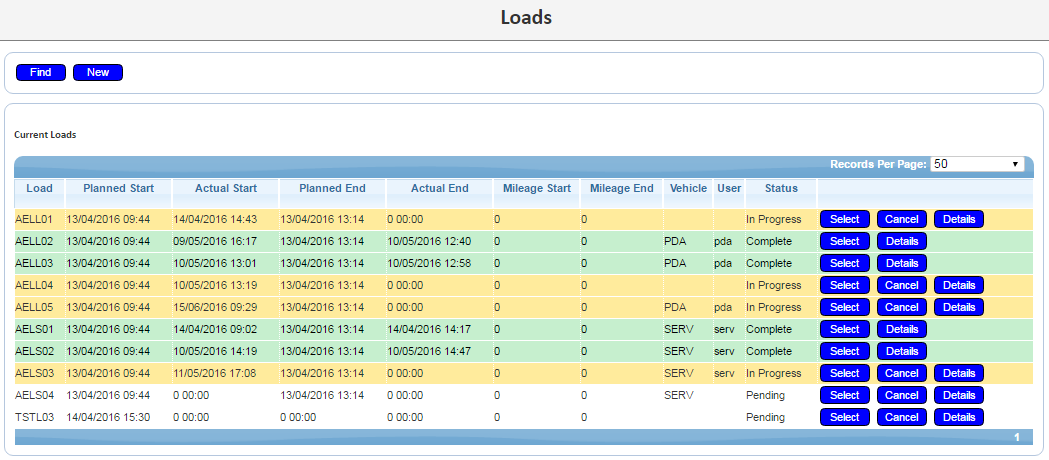Select load AELL02
This screenshot has width=1049, height=460.
point(845,241)
